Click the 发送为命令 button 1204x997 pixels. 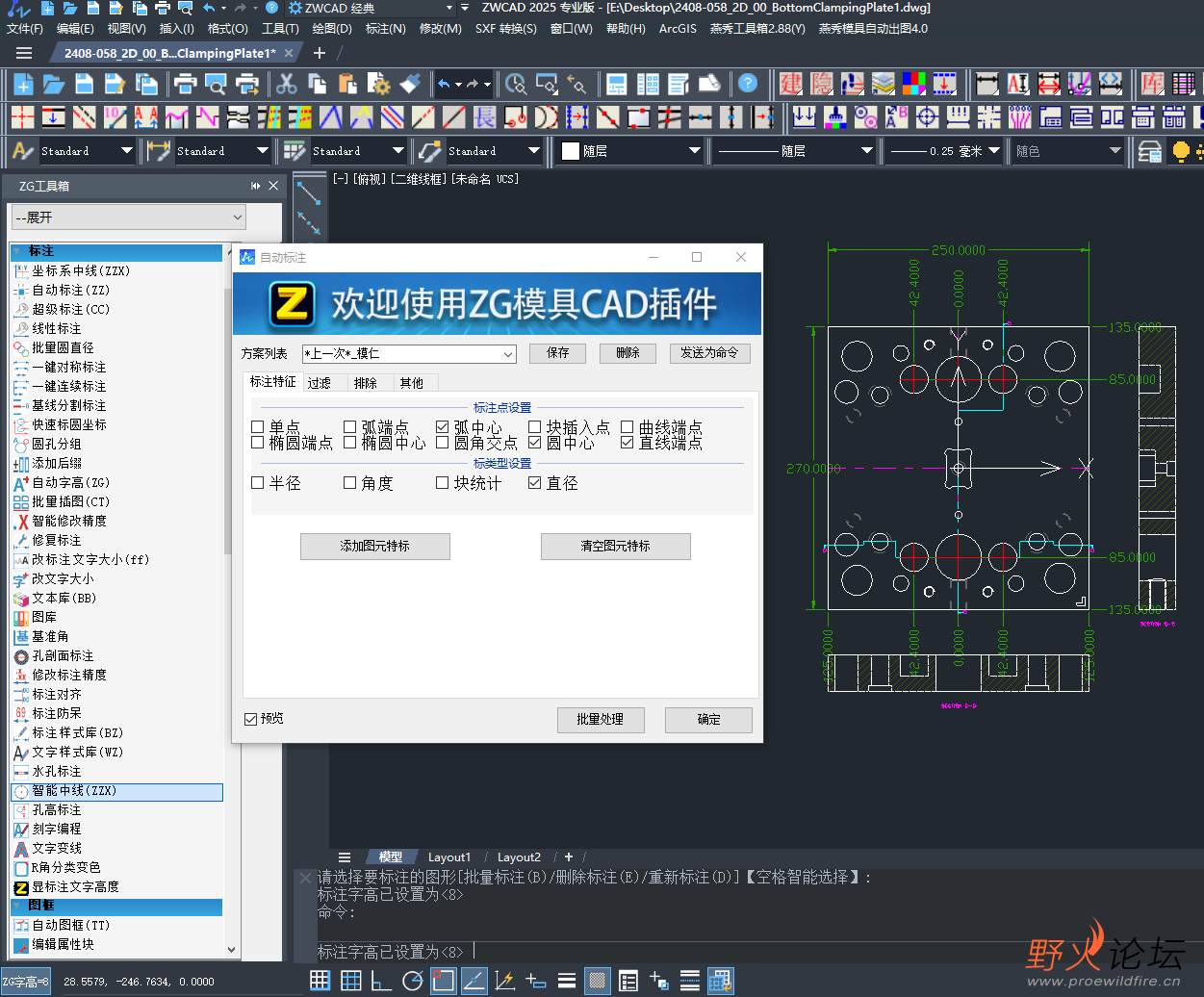pos(709,353)
